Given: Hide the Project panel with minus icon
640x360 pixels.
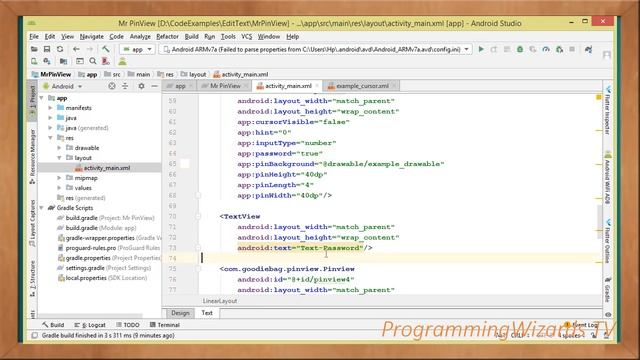Looking at the screenshot, I should click(154, 86).
